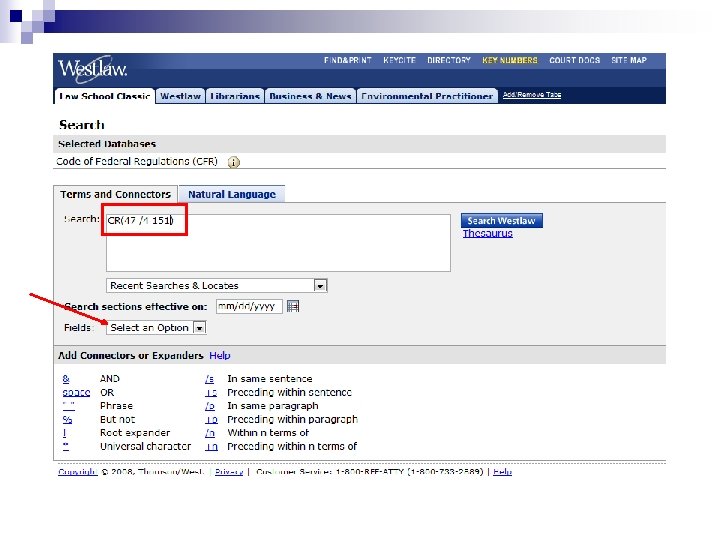Click the mm/dd/yyyy effective date field
This screenshot has width=720, height=540.
point(249,306)
